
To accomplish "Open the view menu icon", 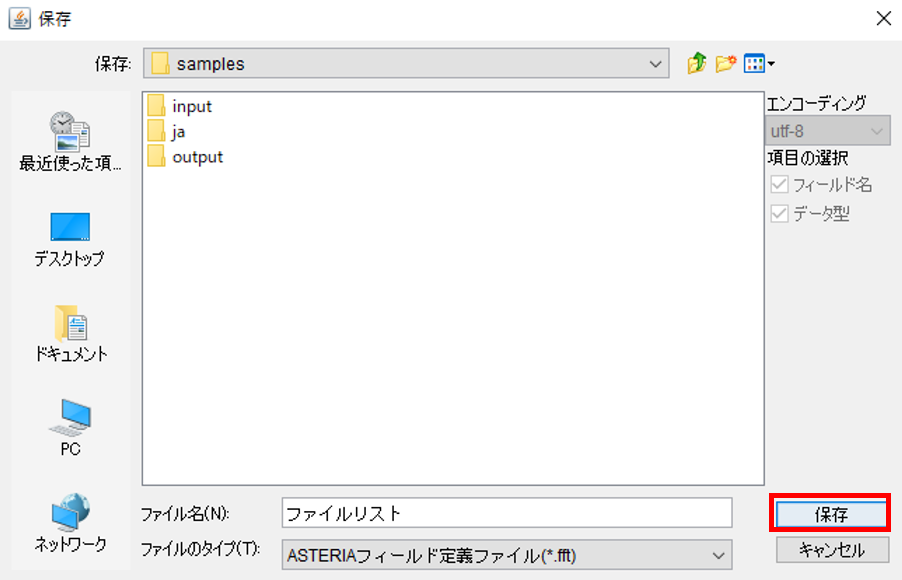I will [759, 63].
